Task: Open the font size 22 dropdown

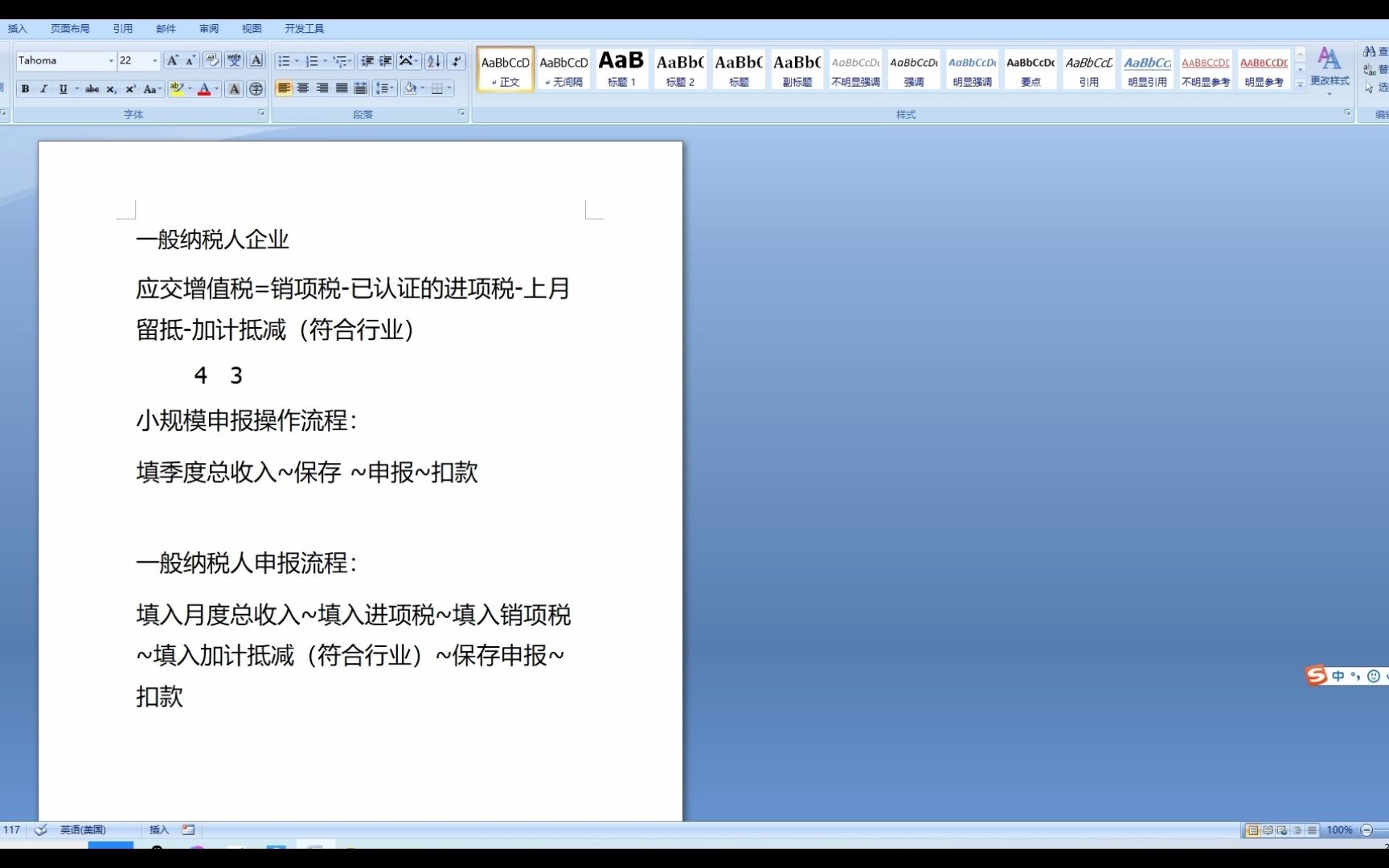Action: (x=155, y=60)
